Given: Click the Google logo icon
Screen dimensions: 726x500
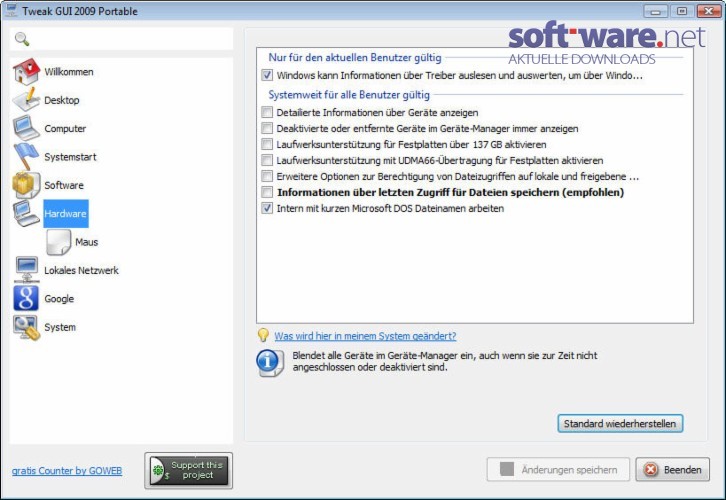Looking at the screenshot, I should point(26,298).
